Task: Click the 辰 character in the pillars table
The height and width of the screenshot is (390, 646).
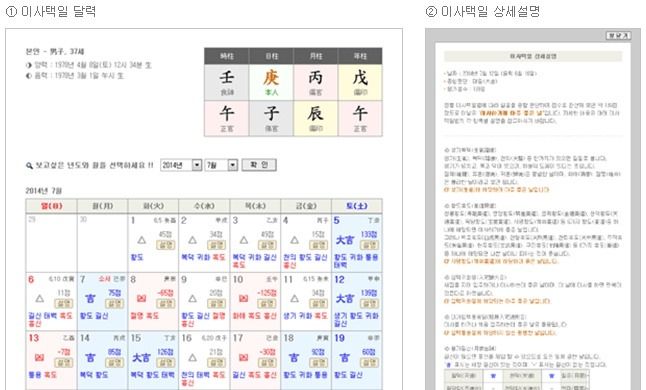Action: tap(316, 113)
